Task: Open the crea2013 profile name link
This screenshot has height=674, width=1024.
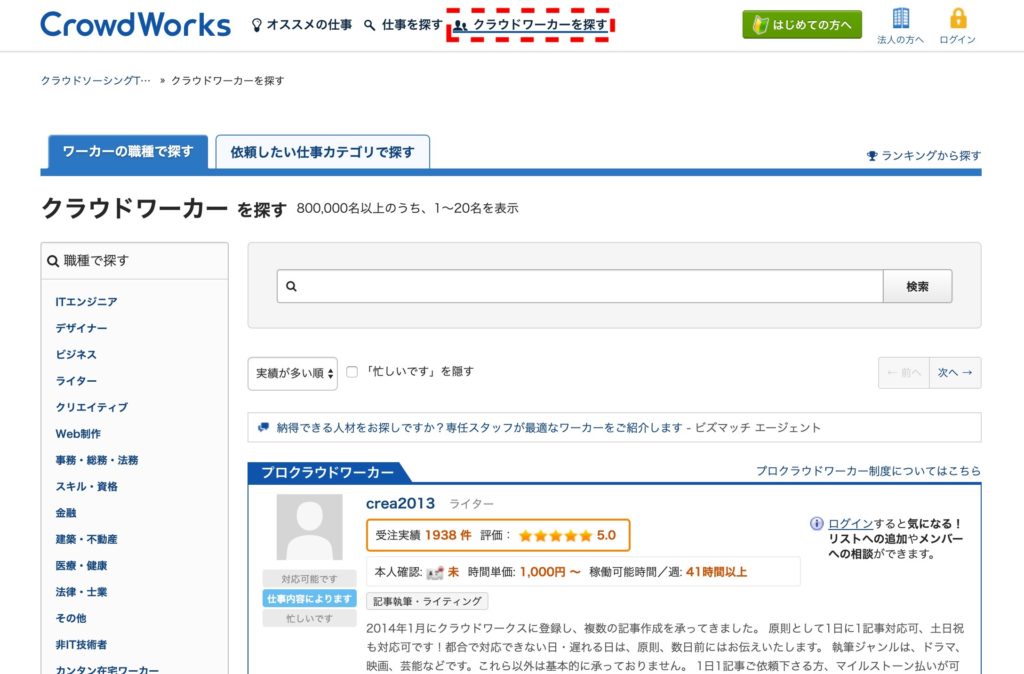Action: click(400, 504)
